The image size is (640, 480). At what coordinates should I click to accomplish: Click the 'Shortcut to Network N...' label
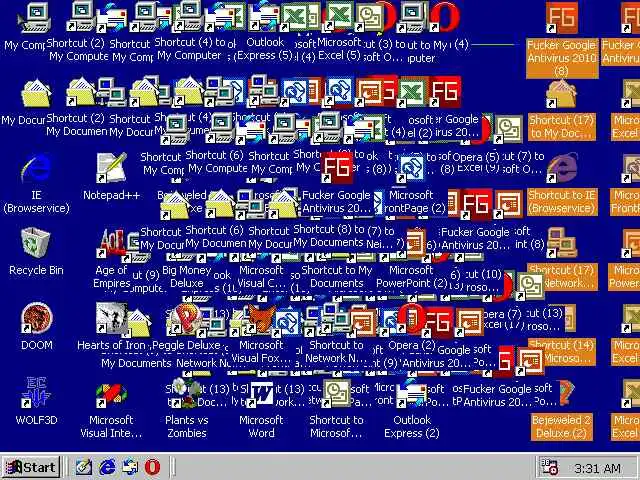336,352
